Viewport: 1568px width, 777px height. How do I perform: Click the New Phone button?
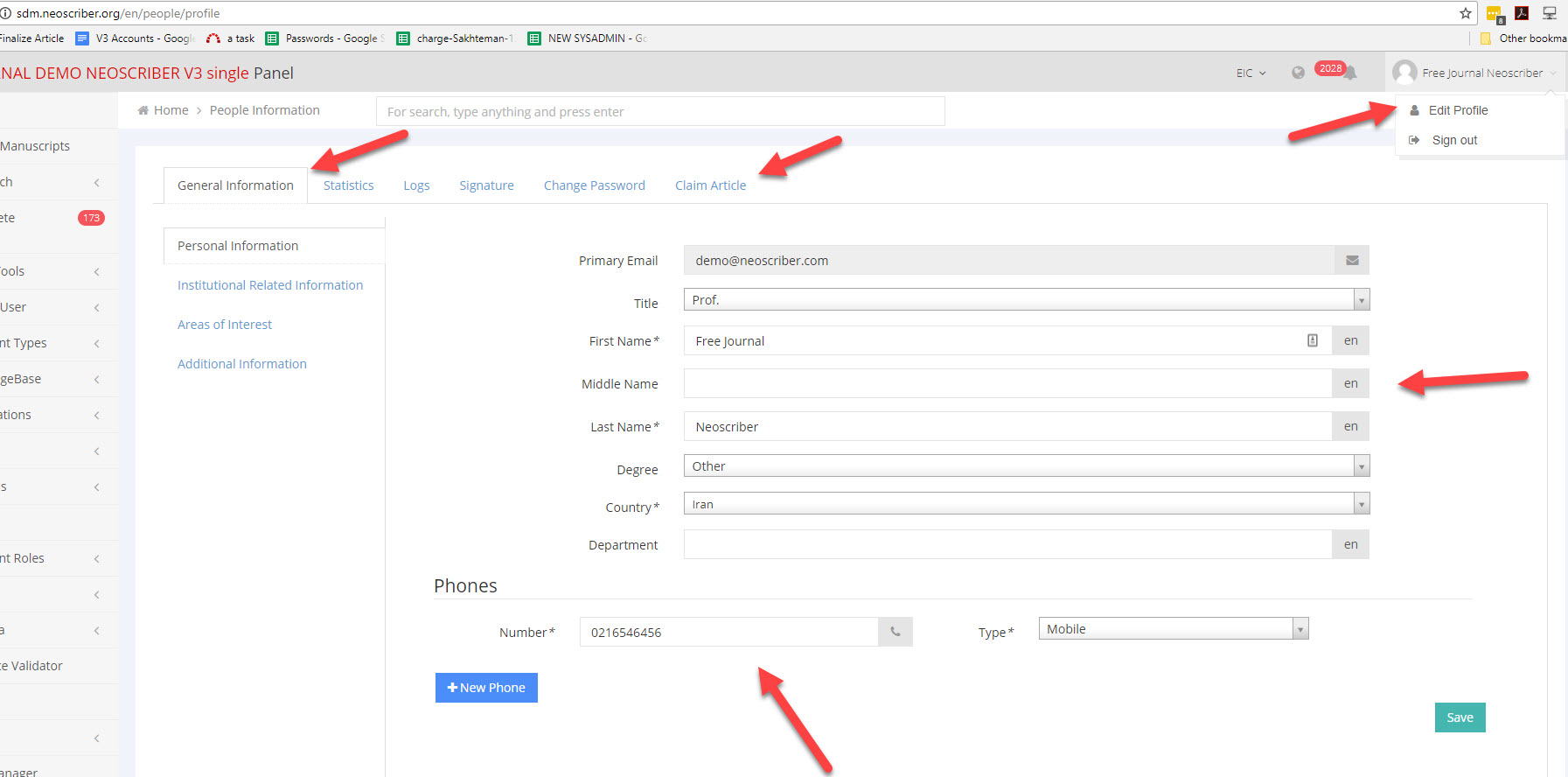point(486,688)
